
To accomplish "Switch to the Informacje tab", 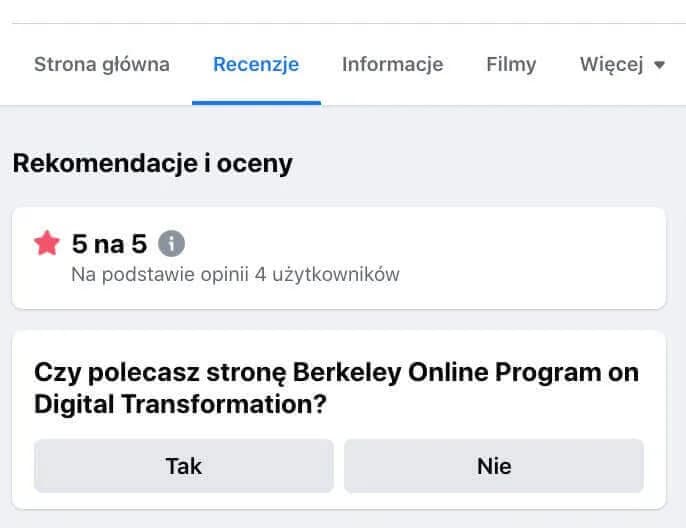I will coord(392,65).
